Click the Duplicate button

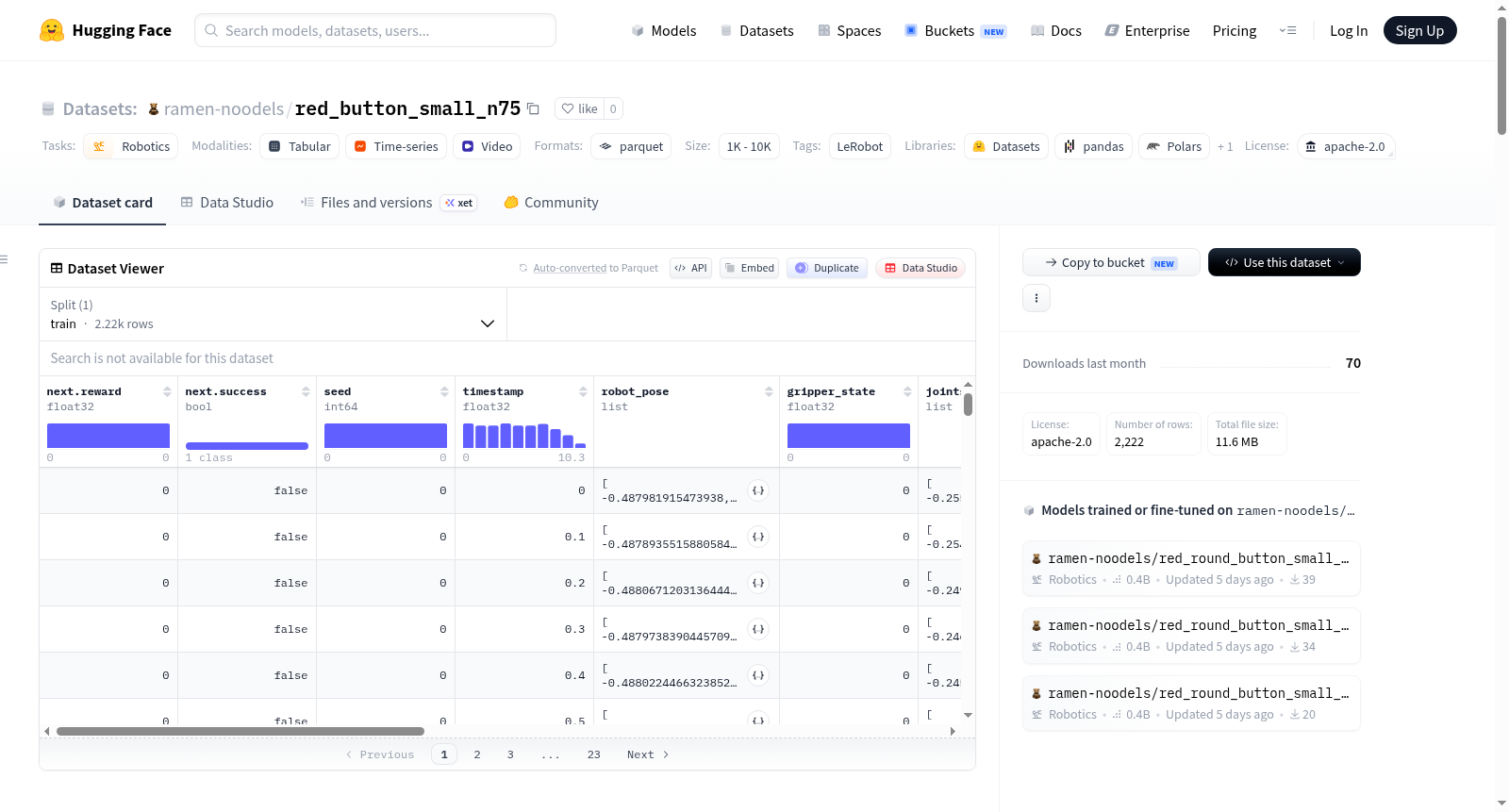pos(827,268)
